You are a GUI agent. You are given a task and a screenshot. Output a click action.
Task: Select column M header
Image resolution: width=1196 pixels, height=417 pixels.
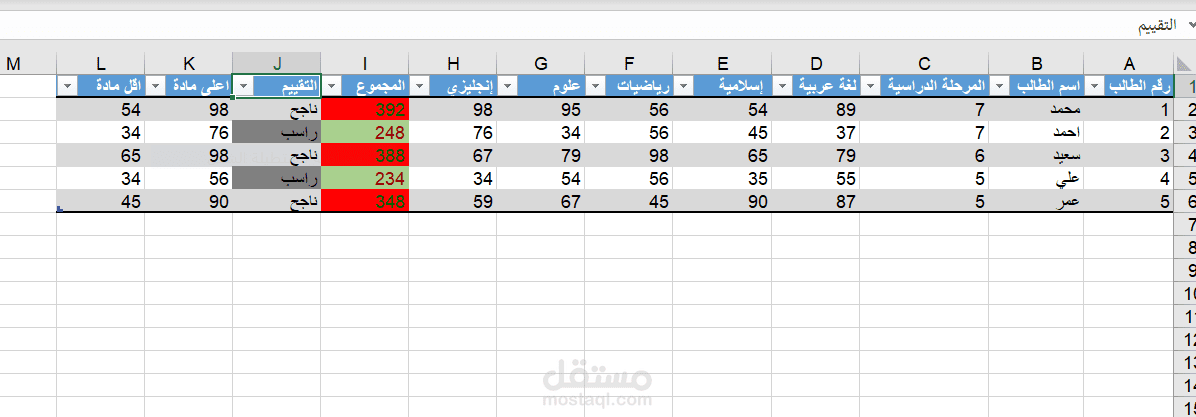pyautogui.click(x=28, y=64)
